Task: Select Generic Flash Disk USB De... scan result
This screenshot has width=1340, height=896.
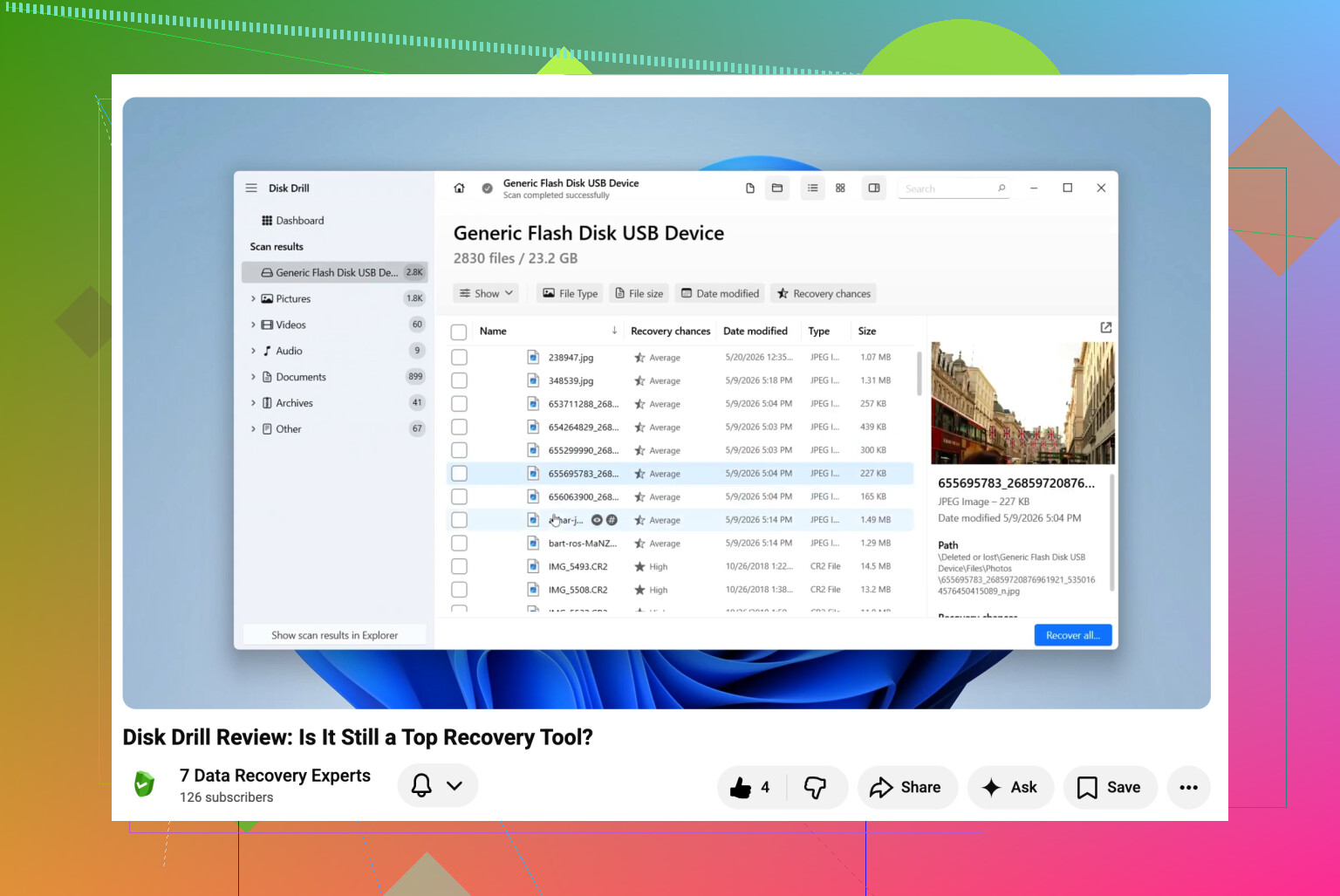Action: (x=335, y=272)
